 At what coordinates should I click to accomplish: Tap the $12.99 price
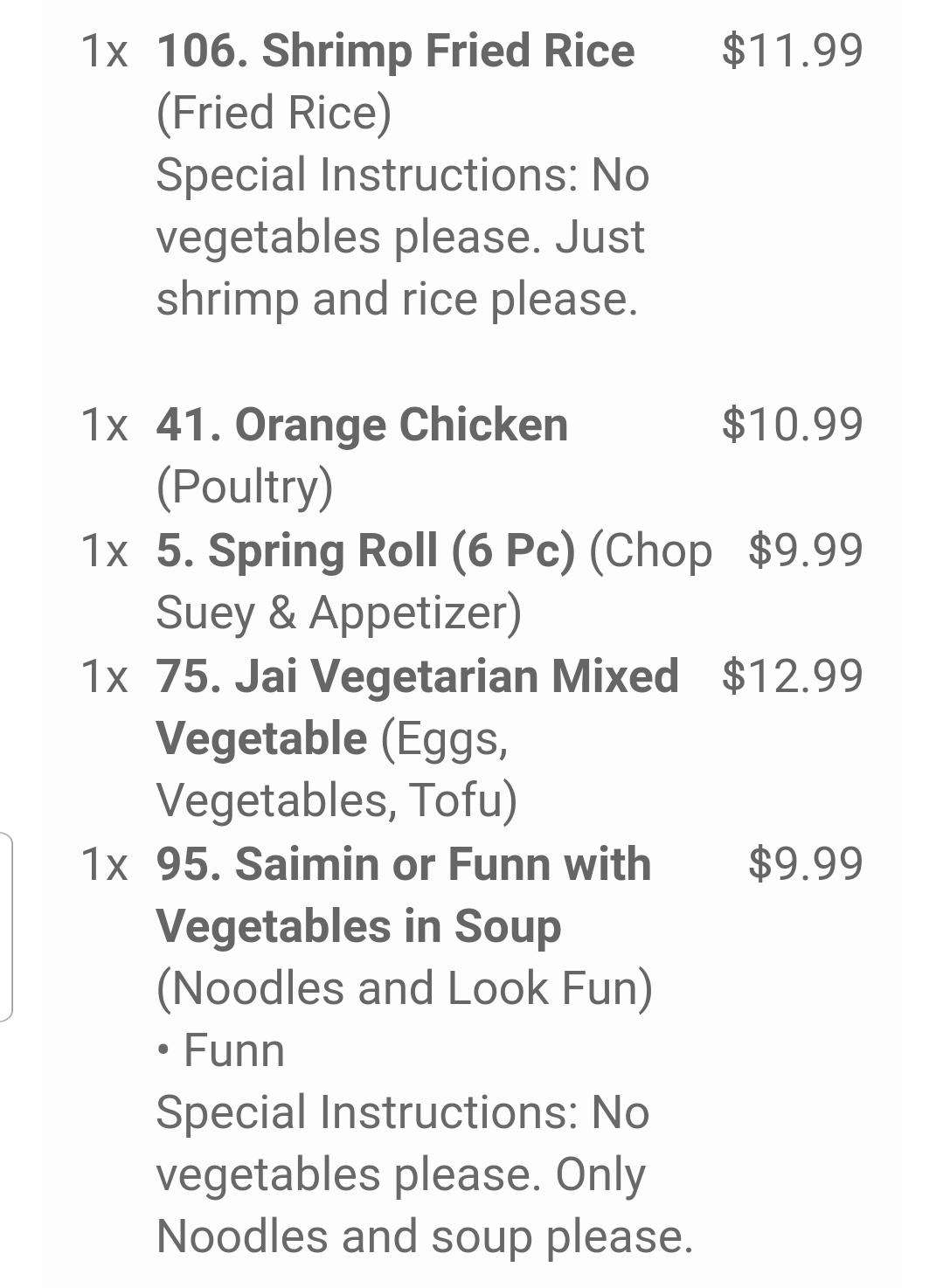tap(792, 676)
